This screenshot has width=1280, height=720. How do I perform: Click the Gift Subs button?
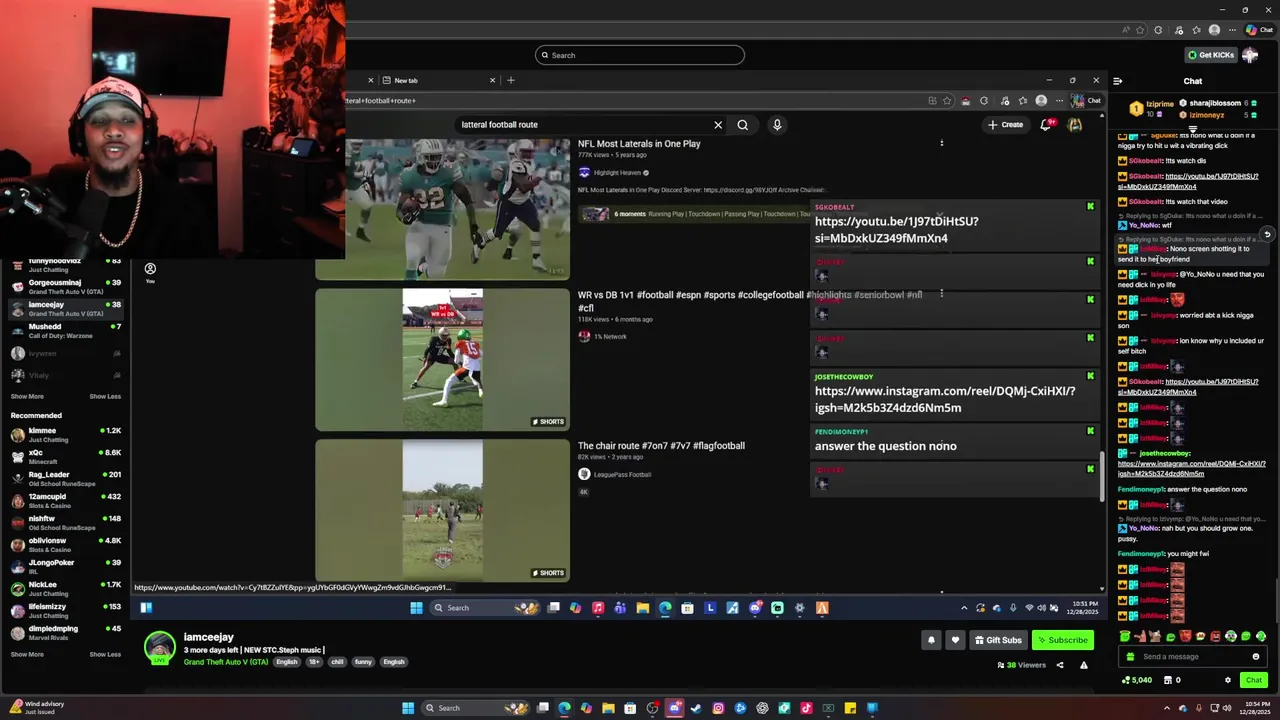point(997,640)
